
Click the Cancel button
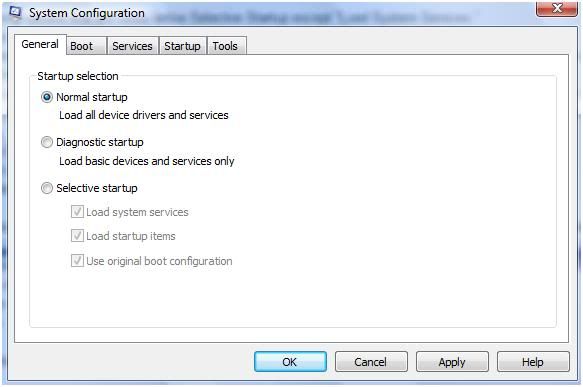click(371, 362)
